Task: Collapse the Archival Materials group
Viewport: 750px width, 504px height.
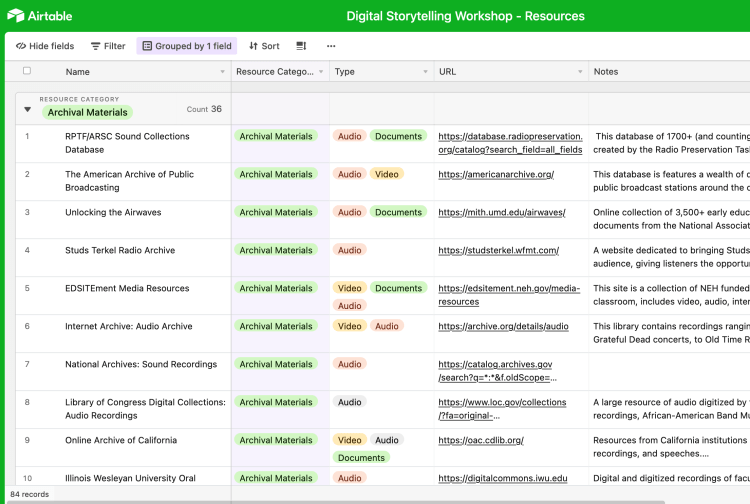Action: [x=27, y=109]
